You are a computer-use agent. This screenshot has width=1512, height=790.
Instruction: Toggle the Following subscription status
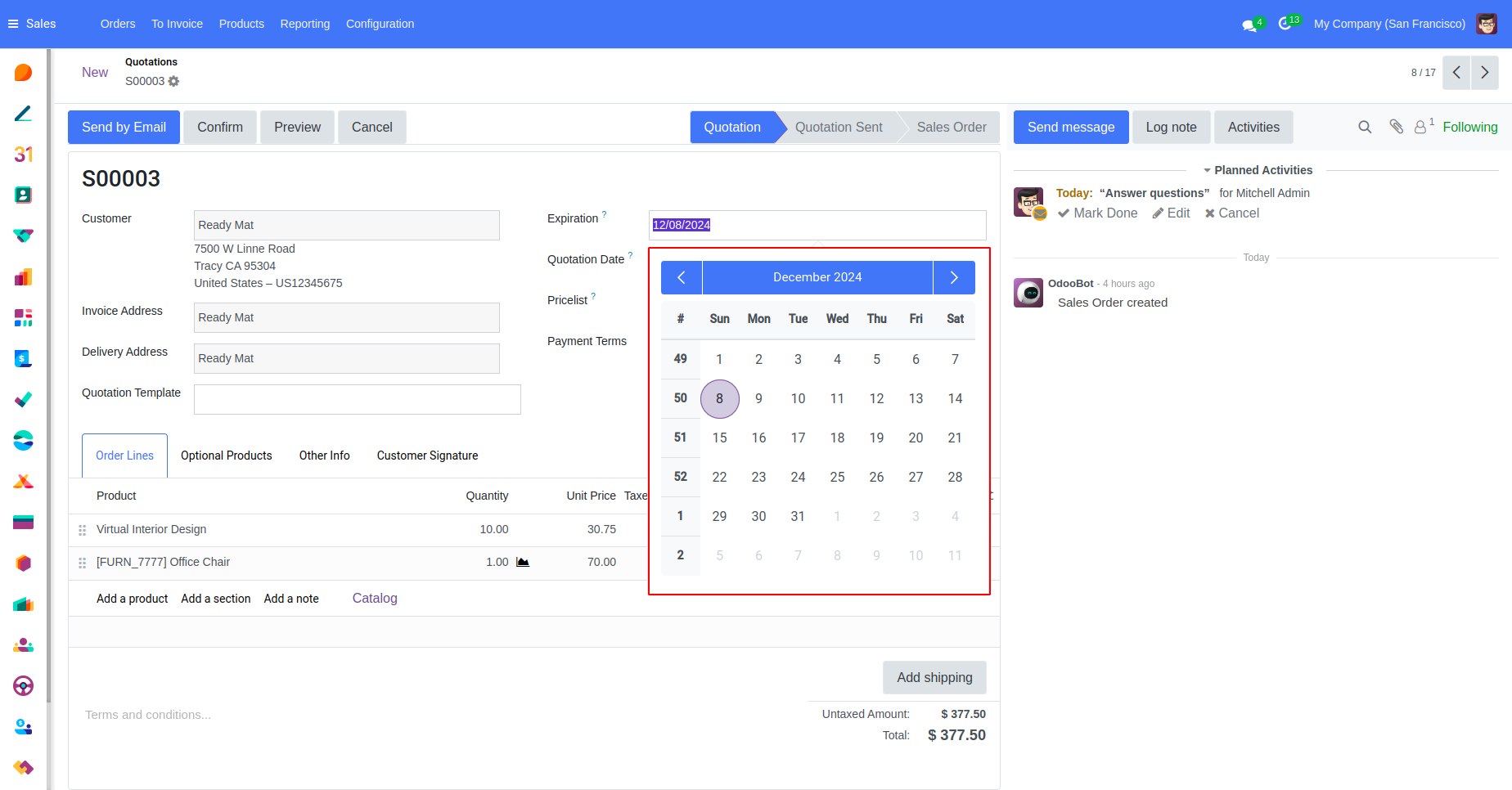tap(1469, 128)
